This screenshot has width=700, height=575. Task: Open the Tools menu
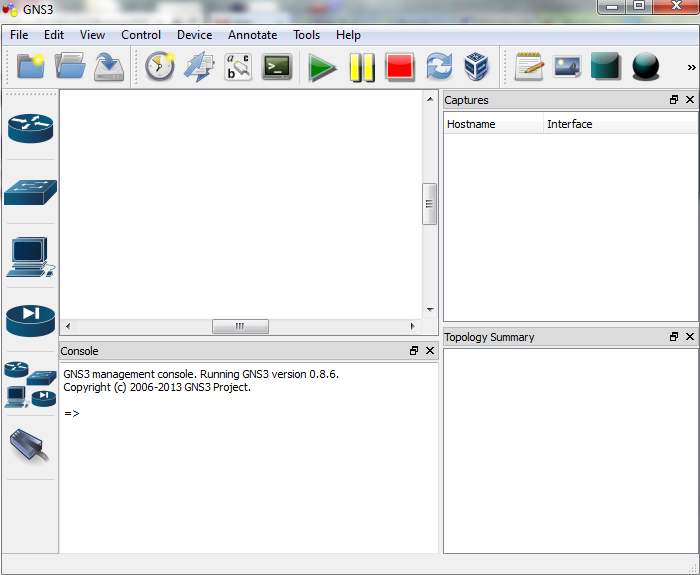click(x=307, y=35)
